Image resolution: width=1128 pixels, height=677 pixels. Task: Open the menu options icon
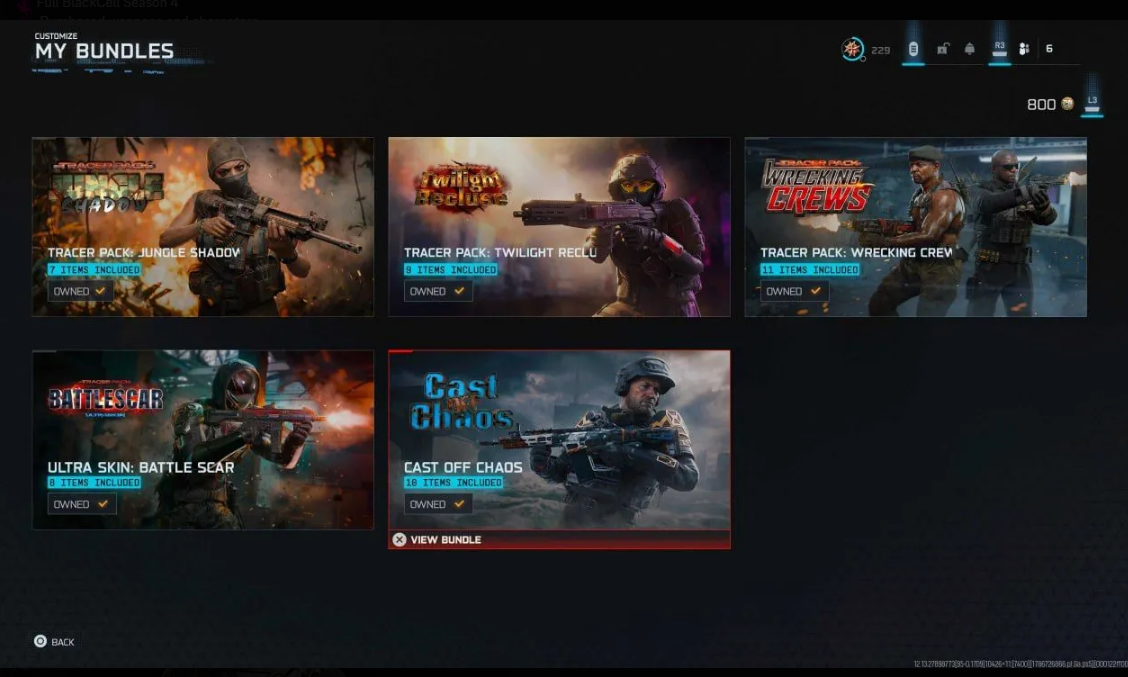913,49
